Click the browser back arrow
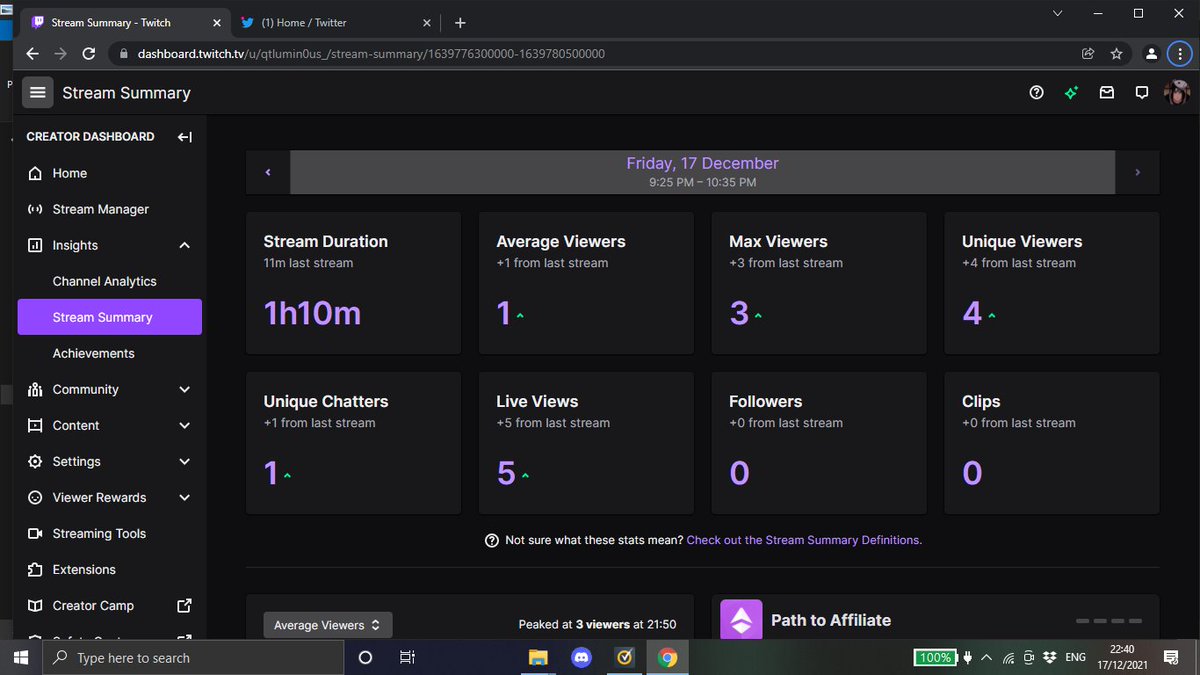The width and height of the screenshot is (1200, 675). (32, 54)
